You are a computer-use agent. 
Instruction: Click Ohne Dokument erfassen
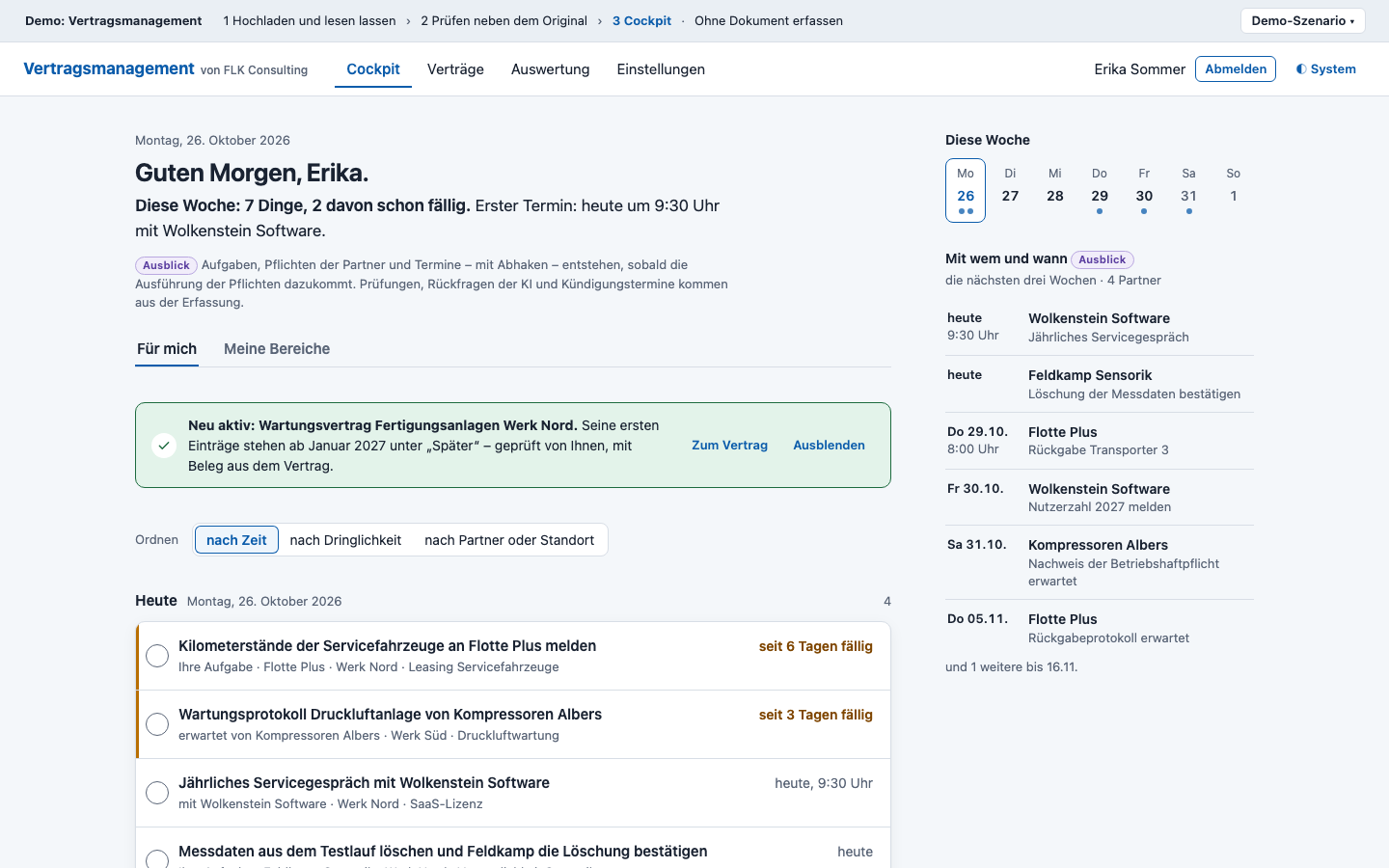(769, 20)
